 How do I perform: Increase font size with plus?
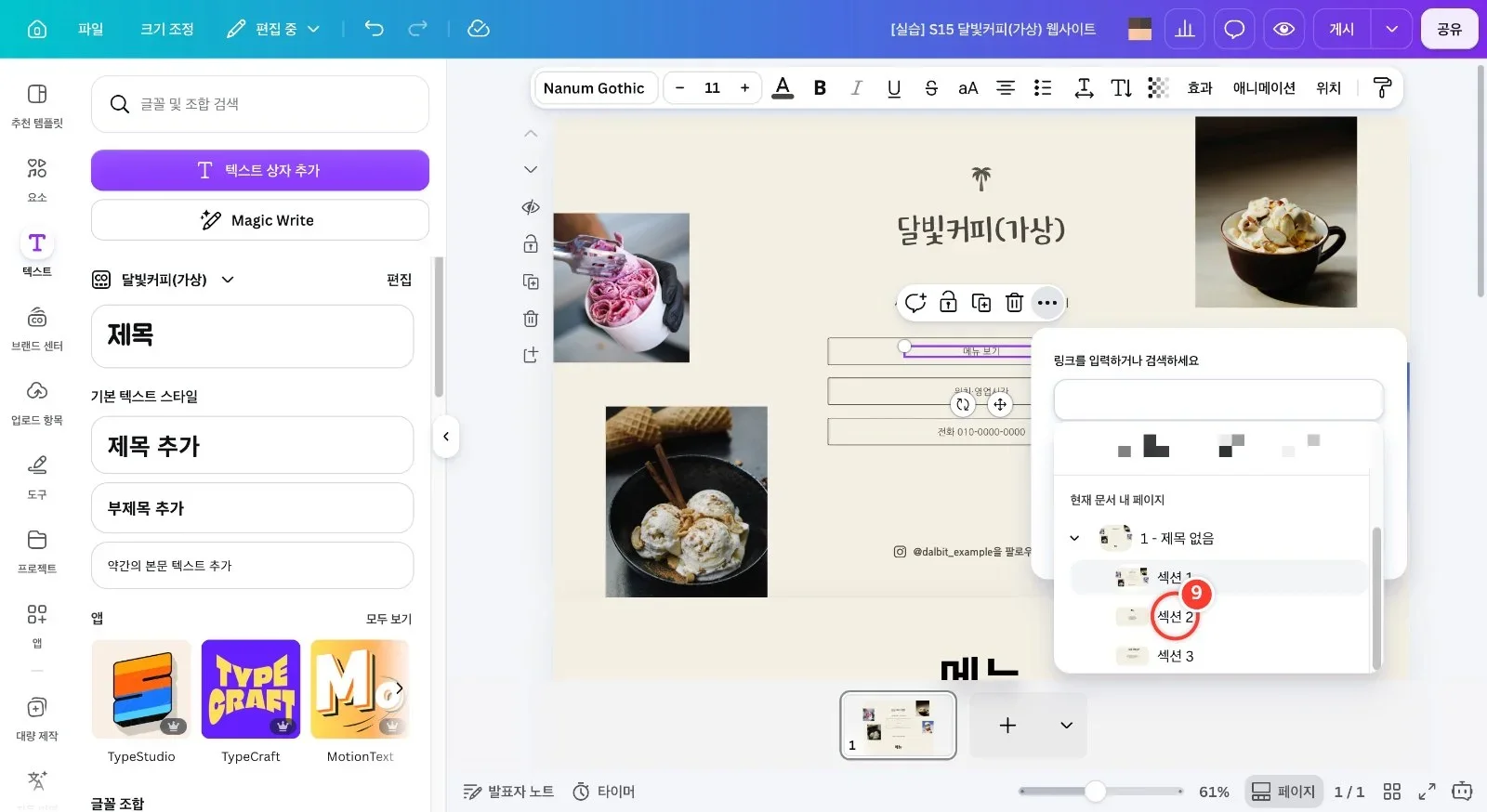pos(744,88)
